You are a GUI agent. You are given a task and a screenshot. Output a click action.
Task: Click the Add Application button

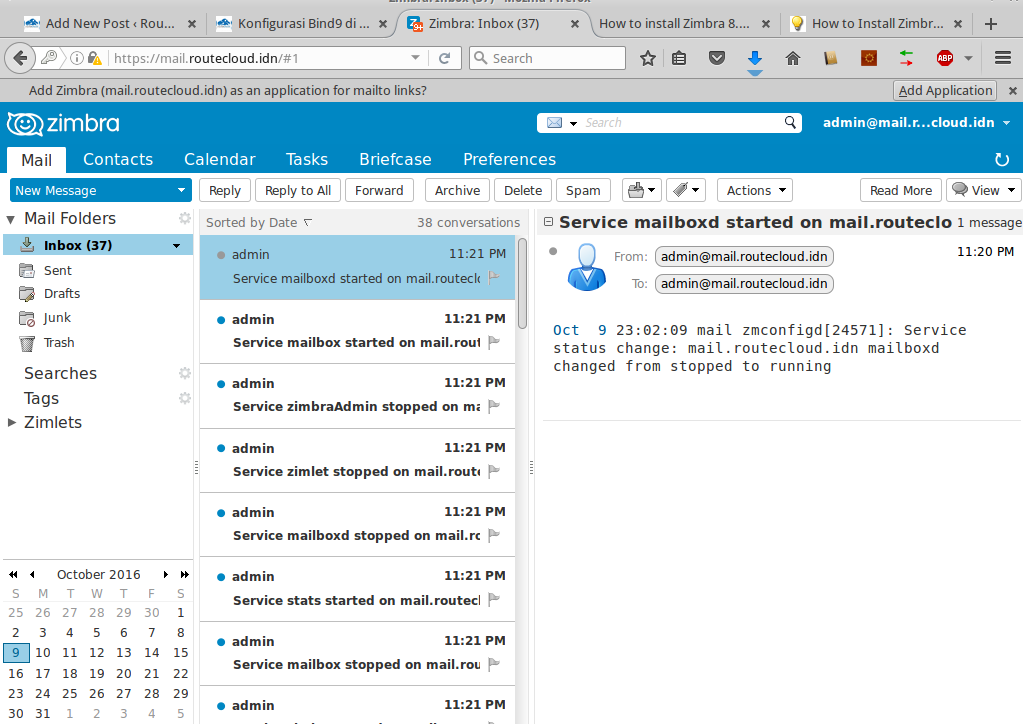(945, 91)
